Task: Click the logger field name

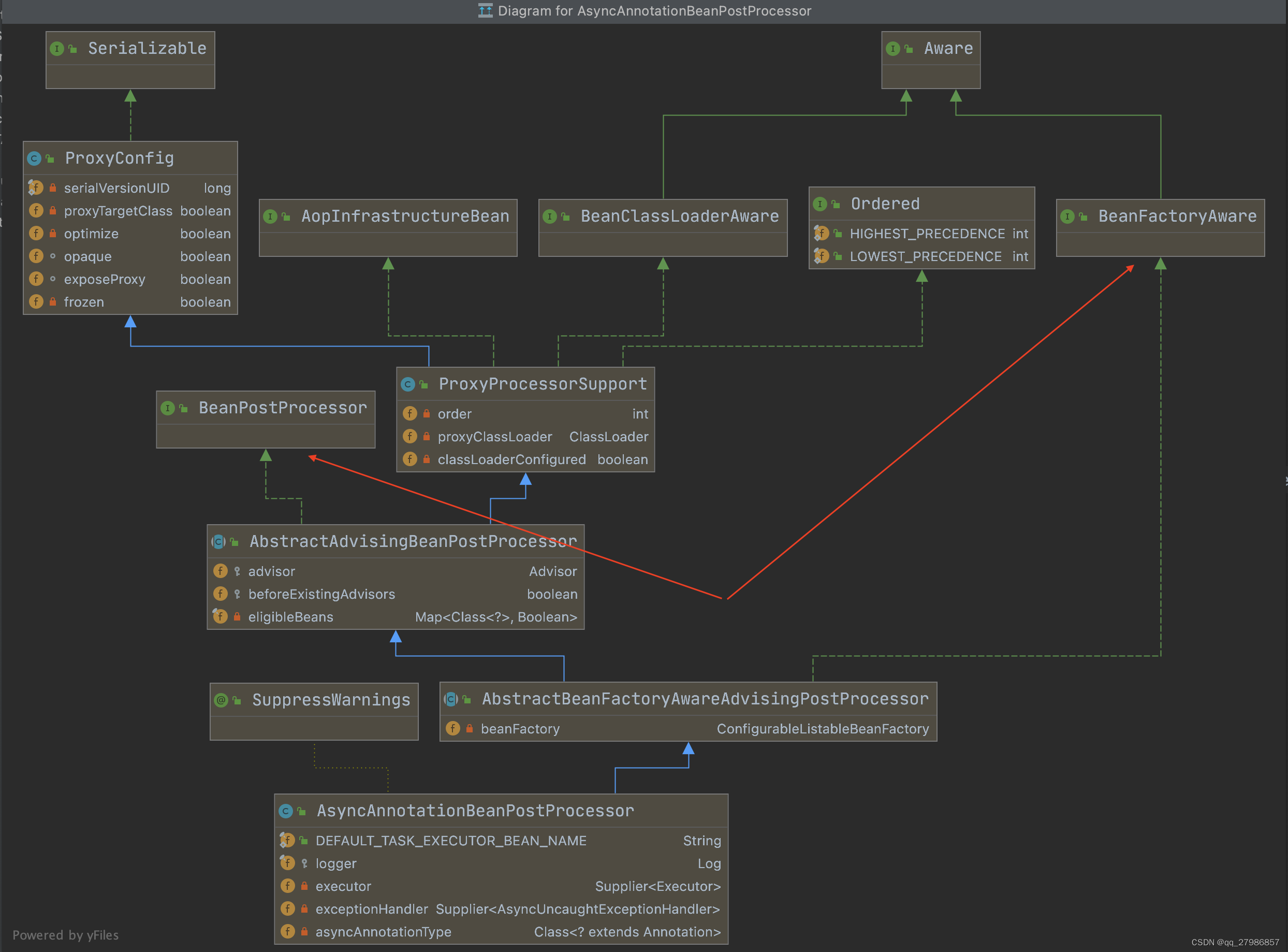Action: [x=336, y=863]
